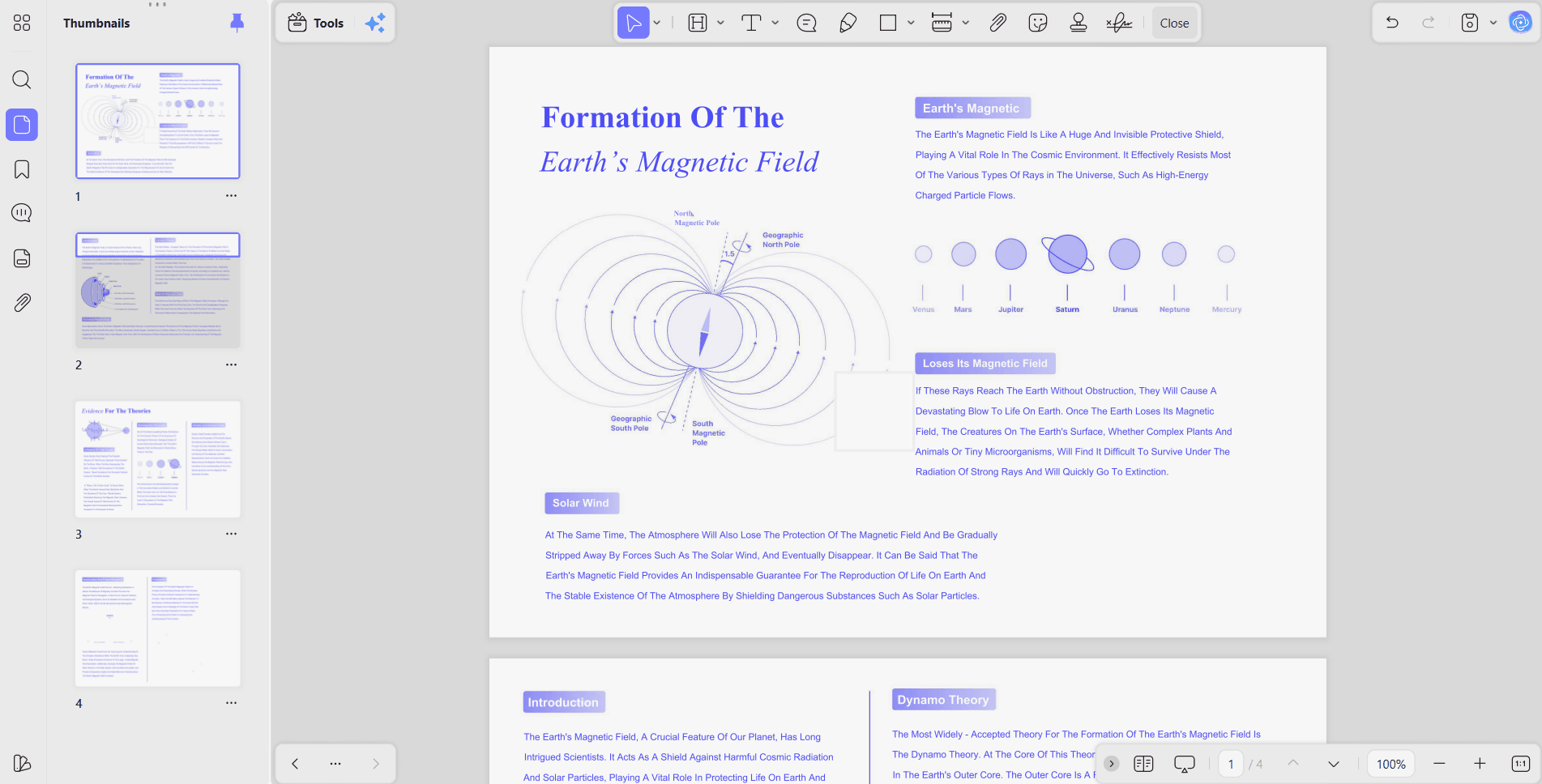The width and height of the screenshot is (1542, 784).
Task: Pin the Thumbnails panel
Action: pos(237,23)
